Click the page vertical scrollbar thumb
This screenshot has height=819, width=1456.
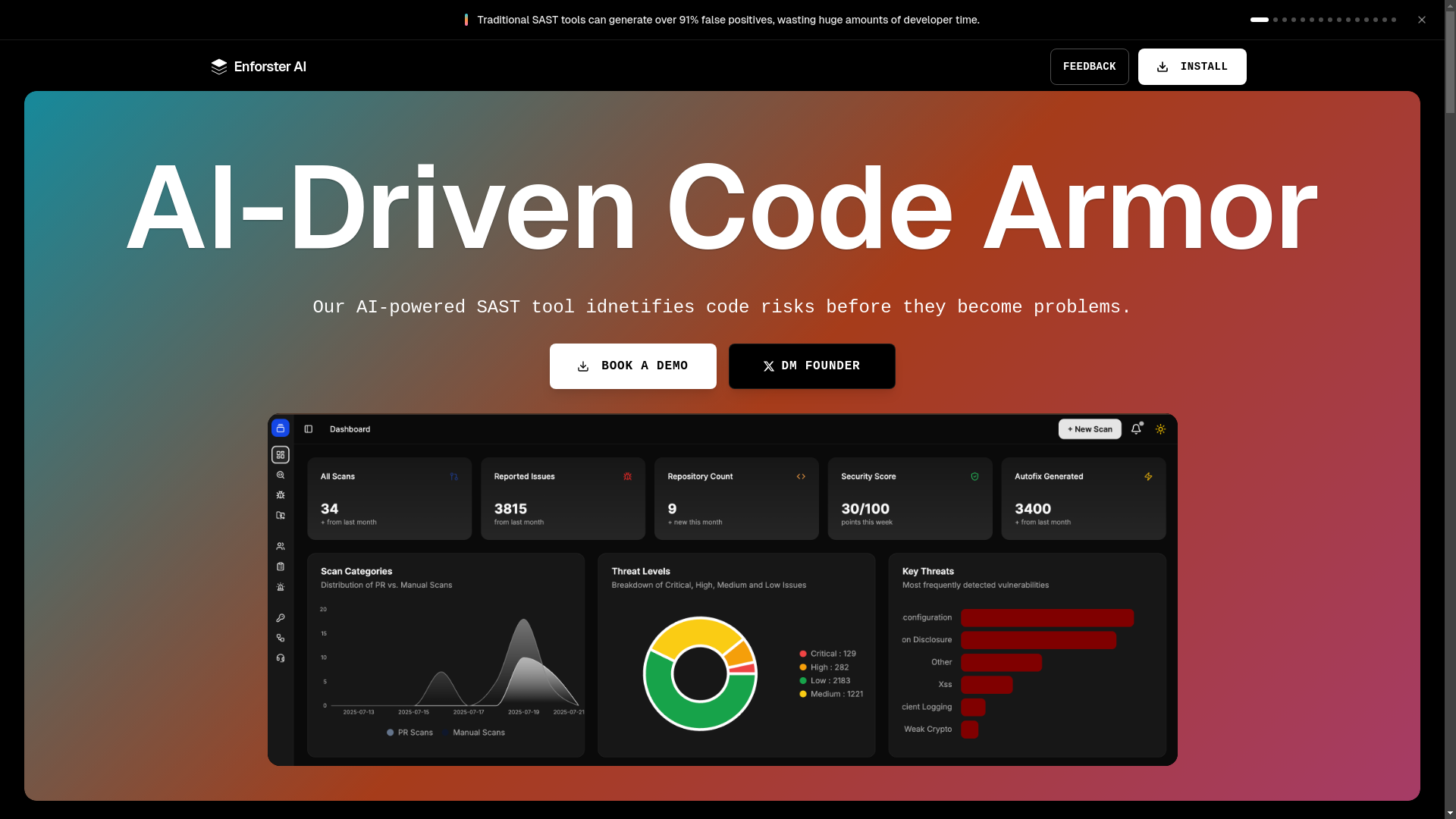pyautogui.click(x=1450, y=62)
